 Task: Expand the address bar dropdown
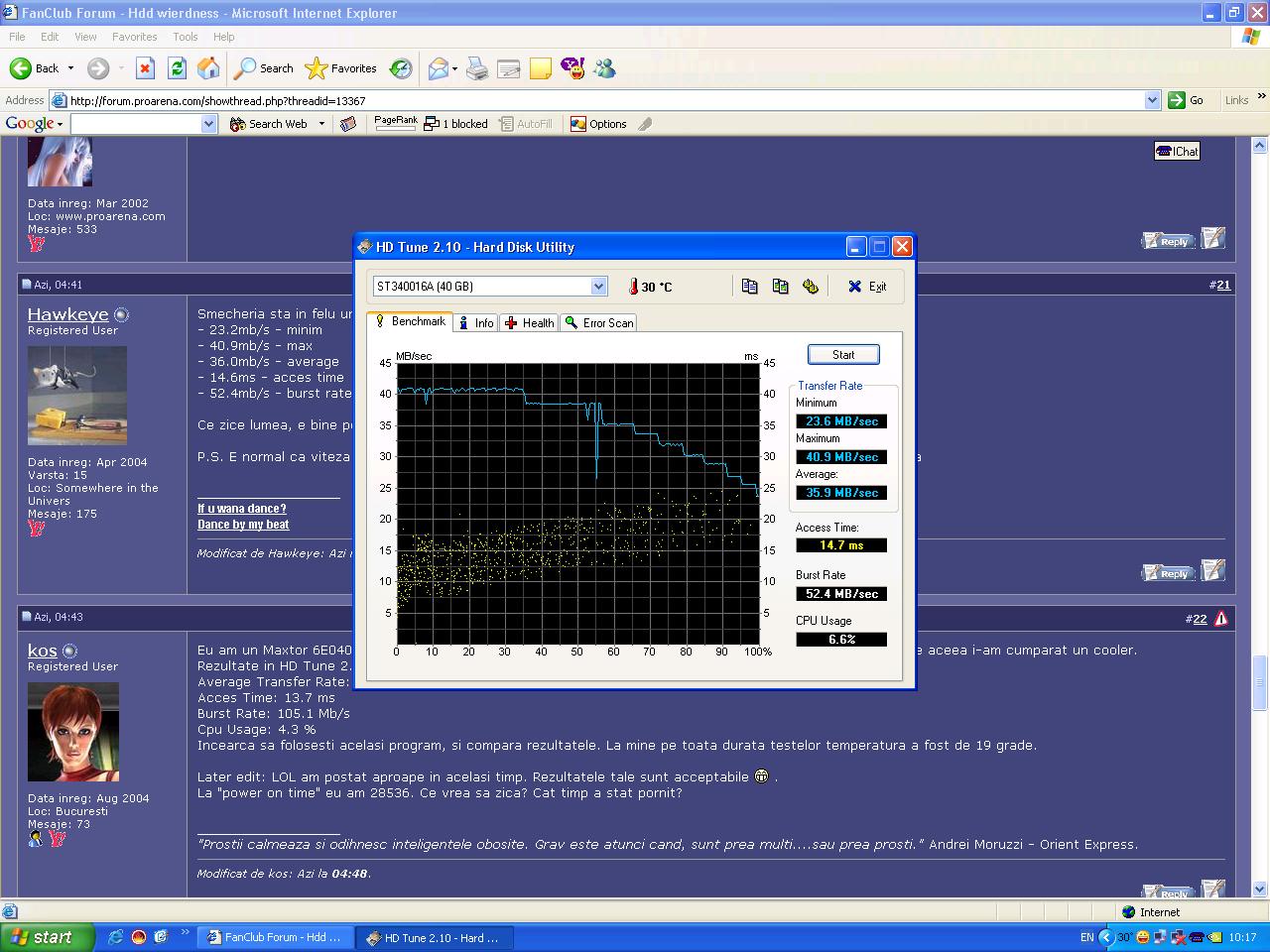coord(1152,100)
